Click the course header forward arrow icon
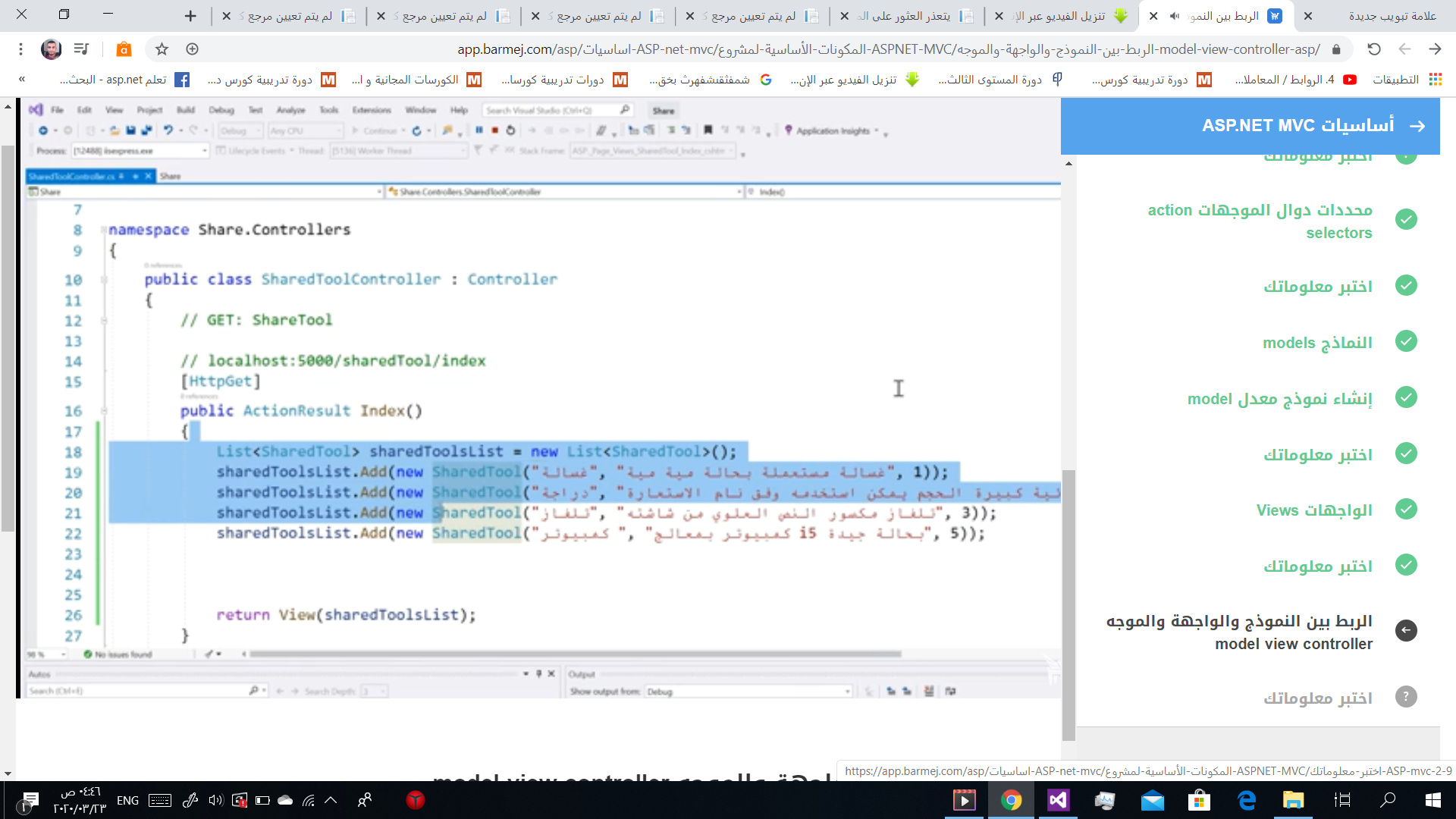 1417,126
